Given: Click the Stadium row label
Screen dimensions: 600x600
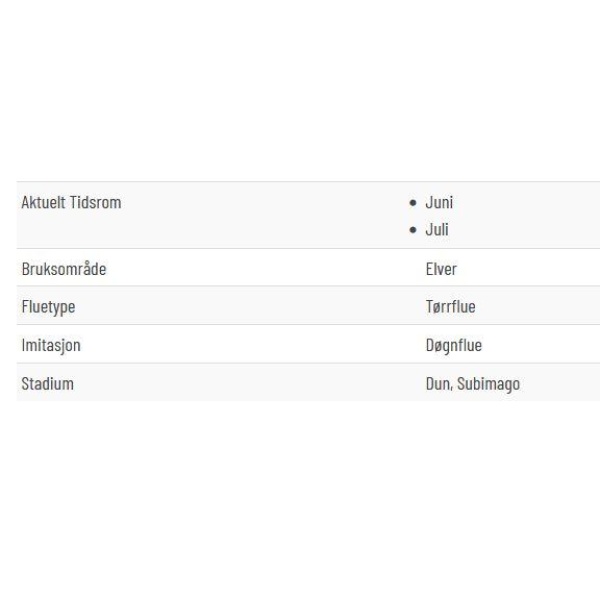Looking at the screenshot, I should (x=47, y=384).
